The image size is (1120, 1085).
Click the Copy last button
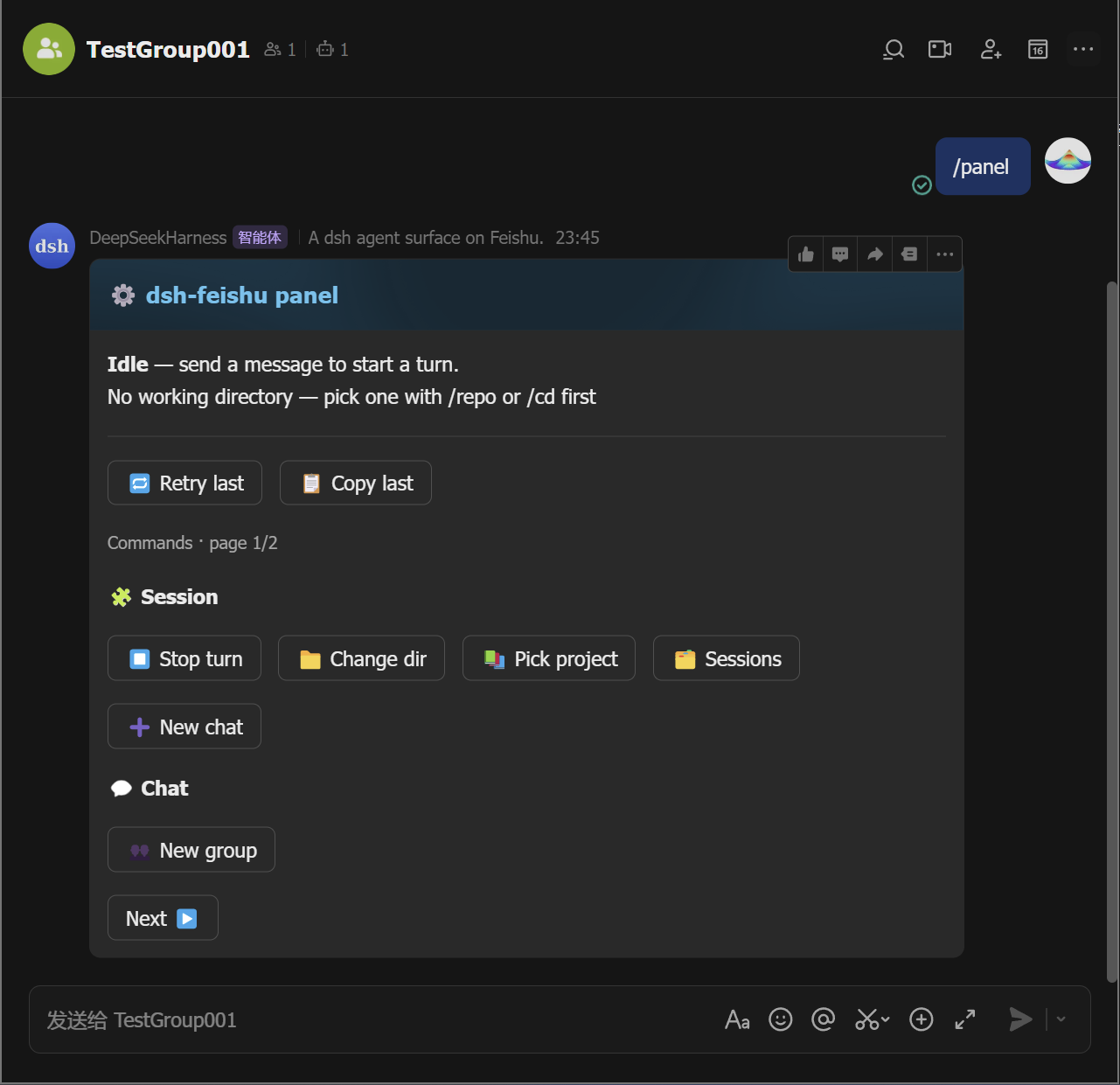tap(356, 483)
